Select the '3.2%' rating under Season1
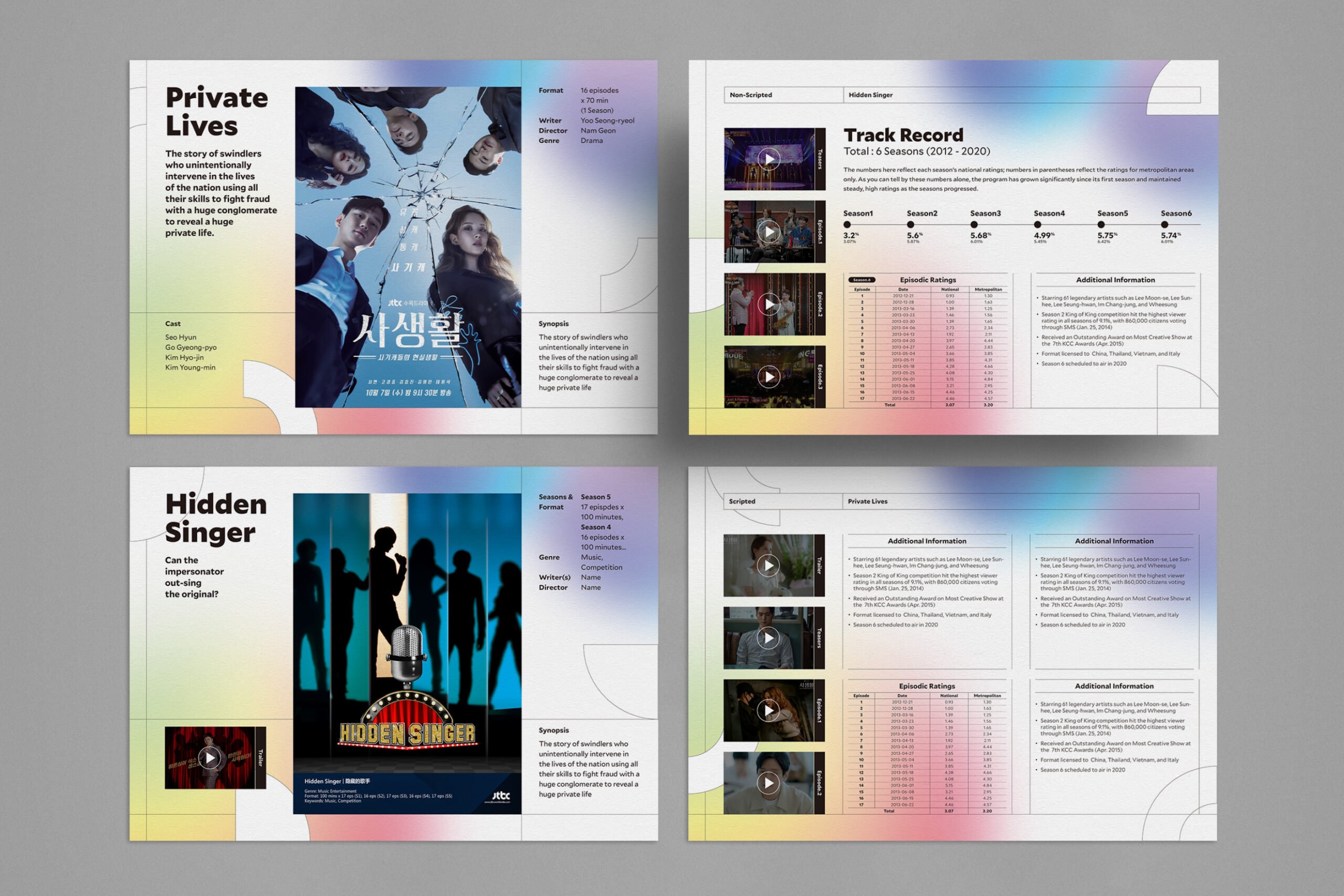 coord(851,236)
